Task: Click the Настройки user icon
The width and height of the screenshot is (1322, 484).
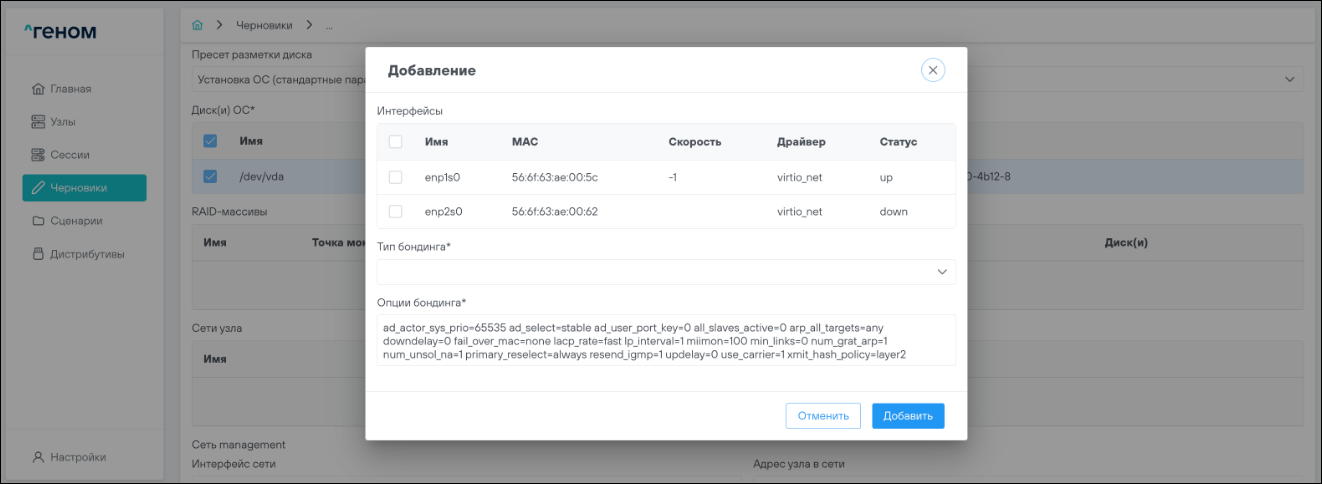Action: coord(38,457)
